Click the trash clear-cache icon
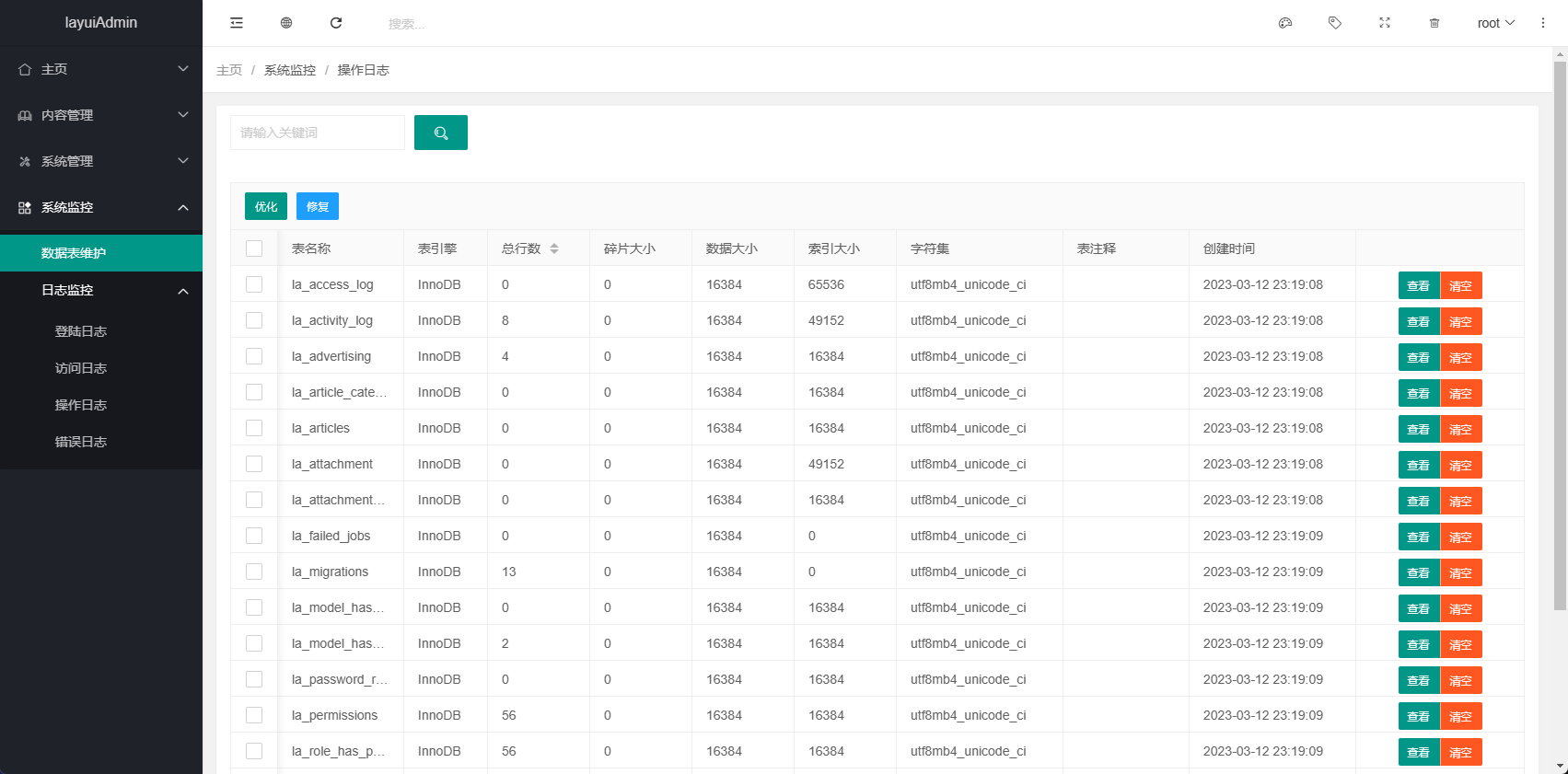Viewport: 1568px width, 774px height. coord(1434,23)
